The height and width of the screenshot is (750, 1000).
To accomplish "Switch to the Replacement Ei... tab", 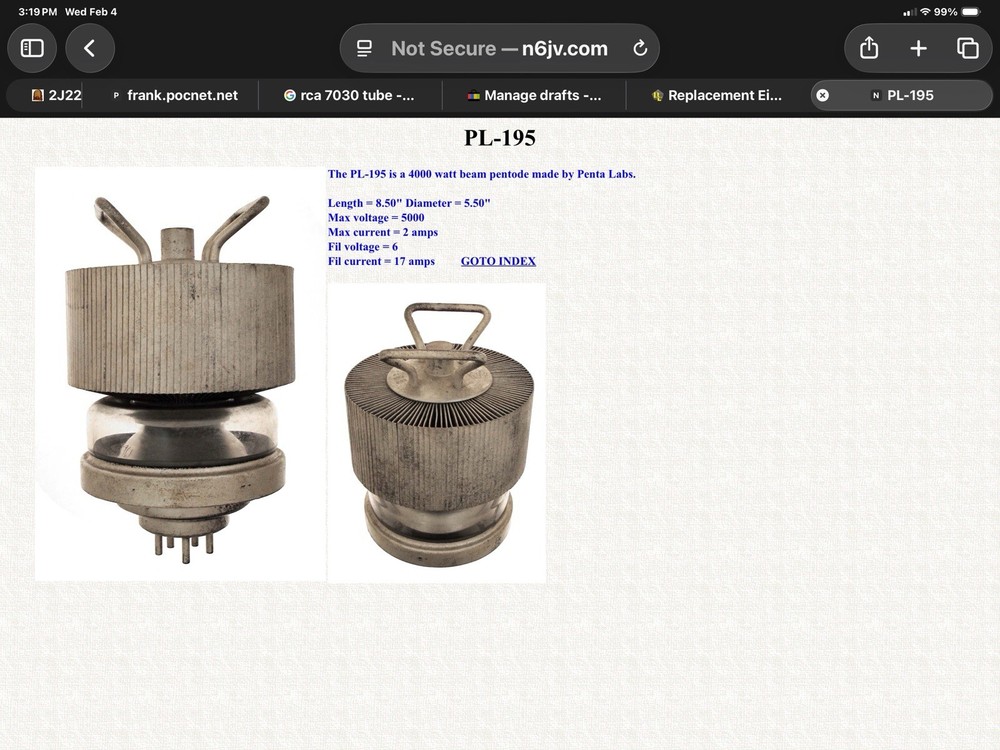I will (717, 96).
